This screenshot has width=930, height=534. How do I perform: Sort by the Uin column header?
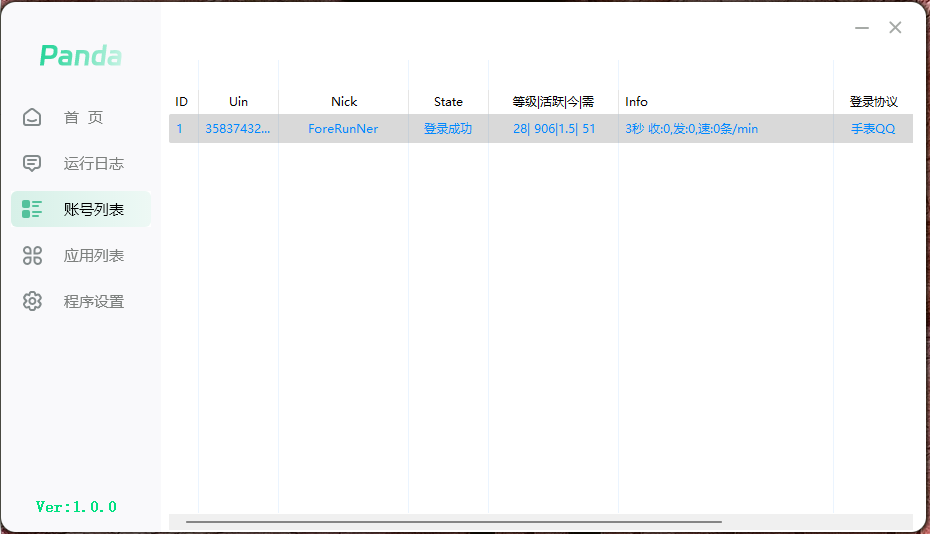tap(238, 101)
